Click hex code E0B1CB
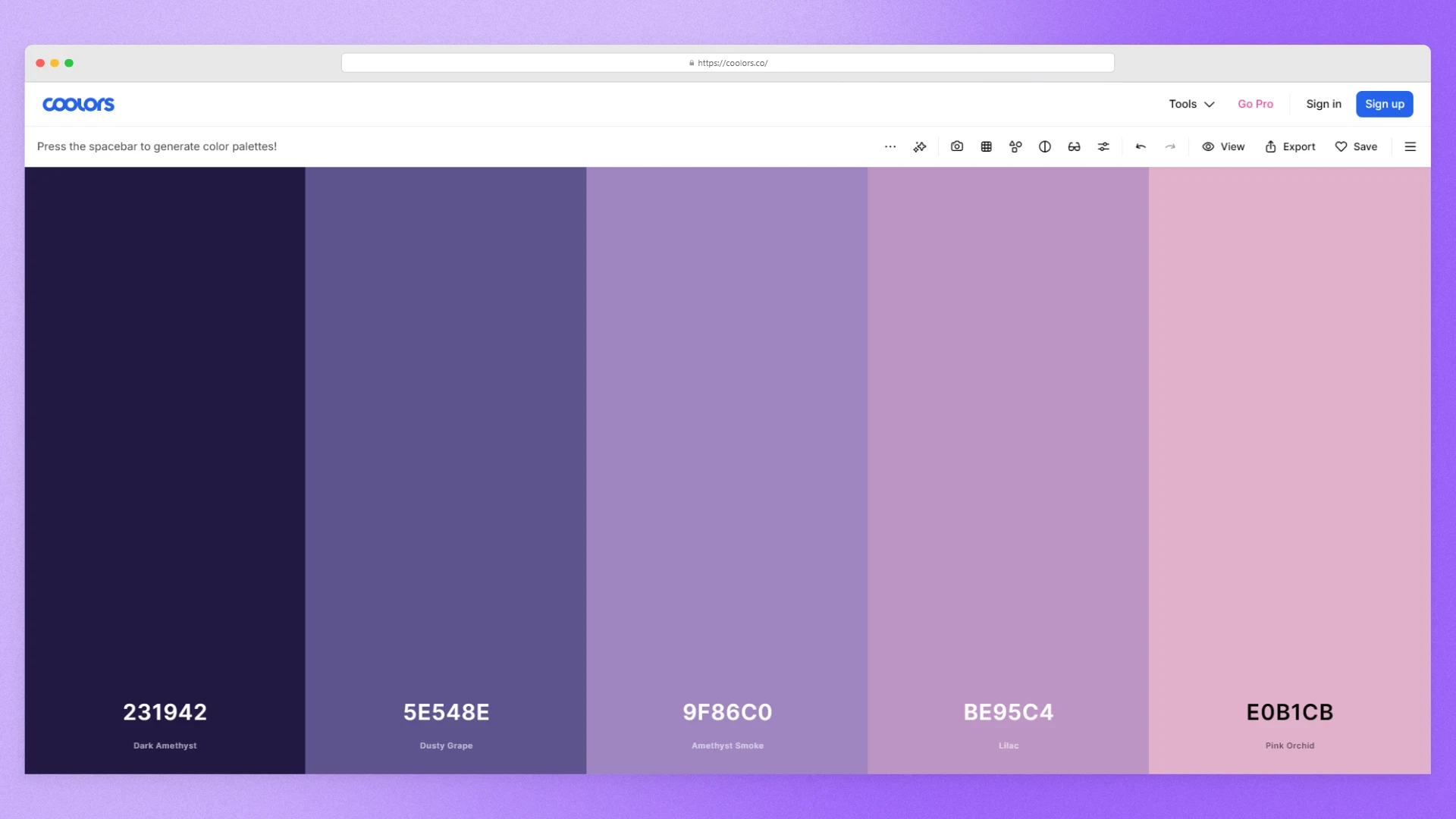 click(x=1290, y=712)
